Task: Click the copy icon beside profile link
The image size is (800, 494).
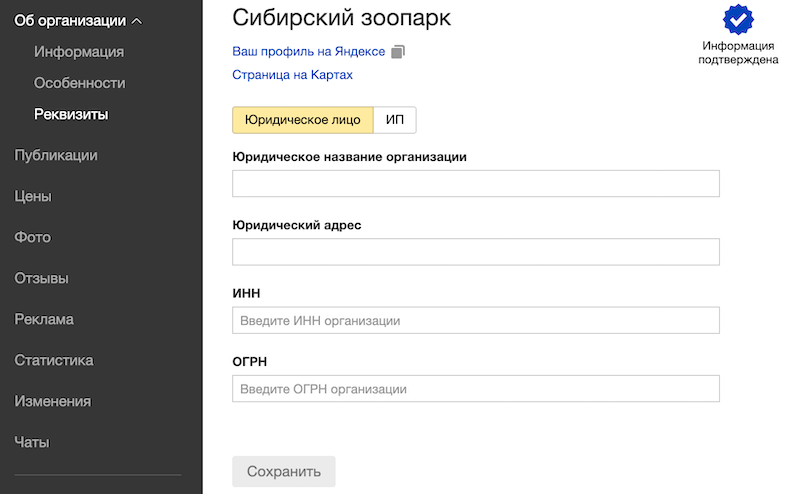Action: click(x=398, y=52)
